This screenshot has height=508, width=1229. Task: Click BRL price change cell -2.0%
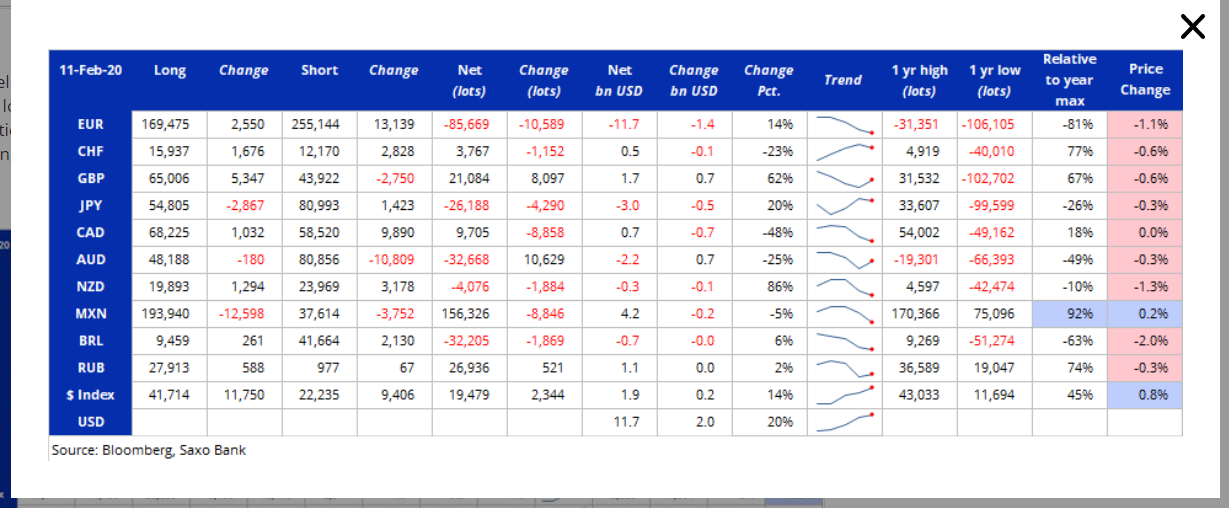1145,341
